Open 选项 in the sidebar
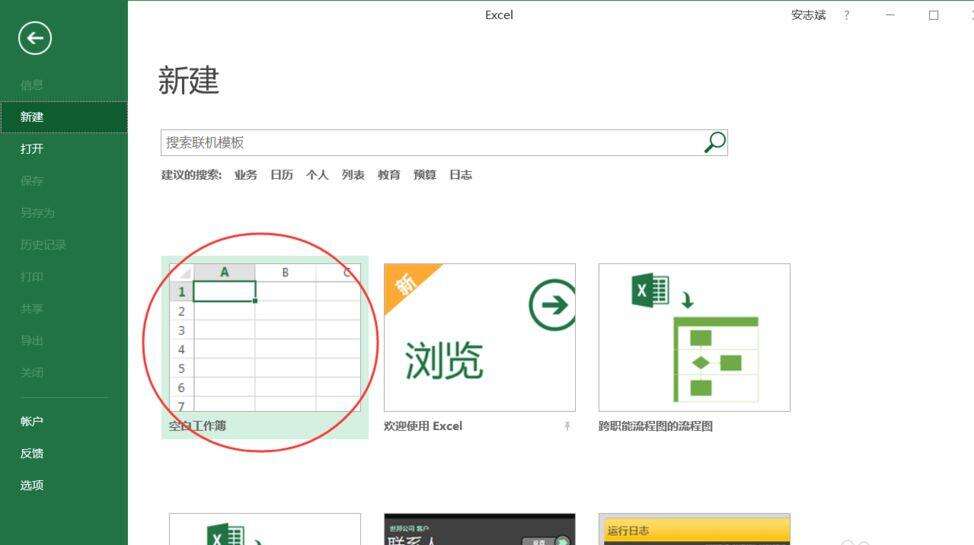 (x=32, y=485)
